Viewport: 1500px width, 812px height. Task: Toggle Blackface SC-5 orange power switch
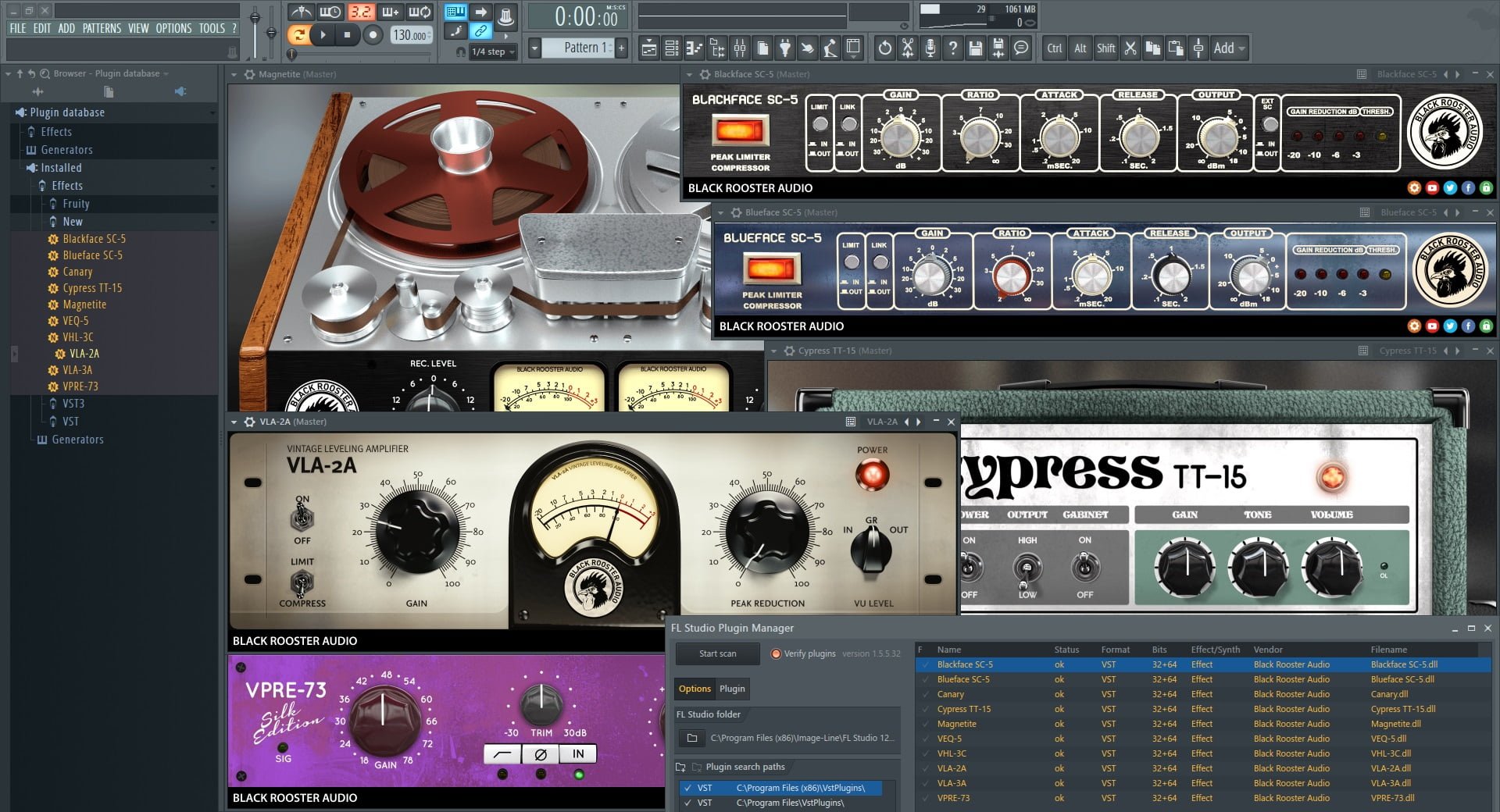pyautogui.click(x=740, y=130)
